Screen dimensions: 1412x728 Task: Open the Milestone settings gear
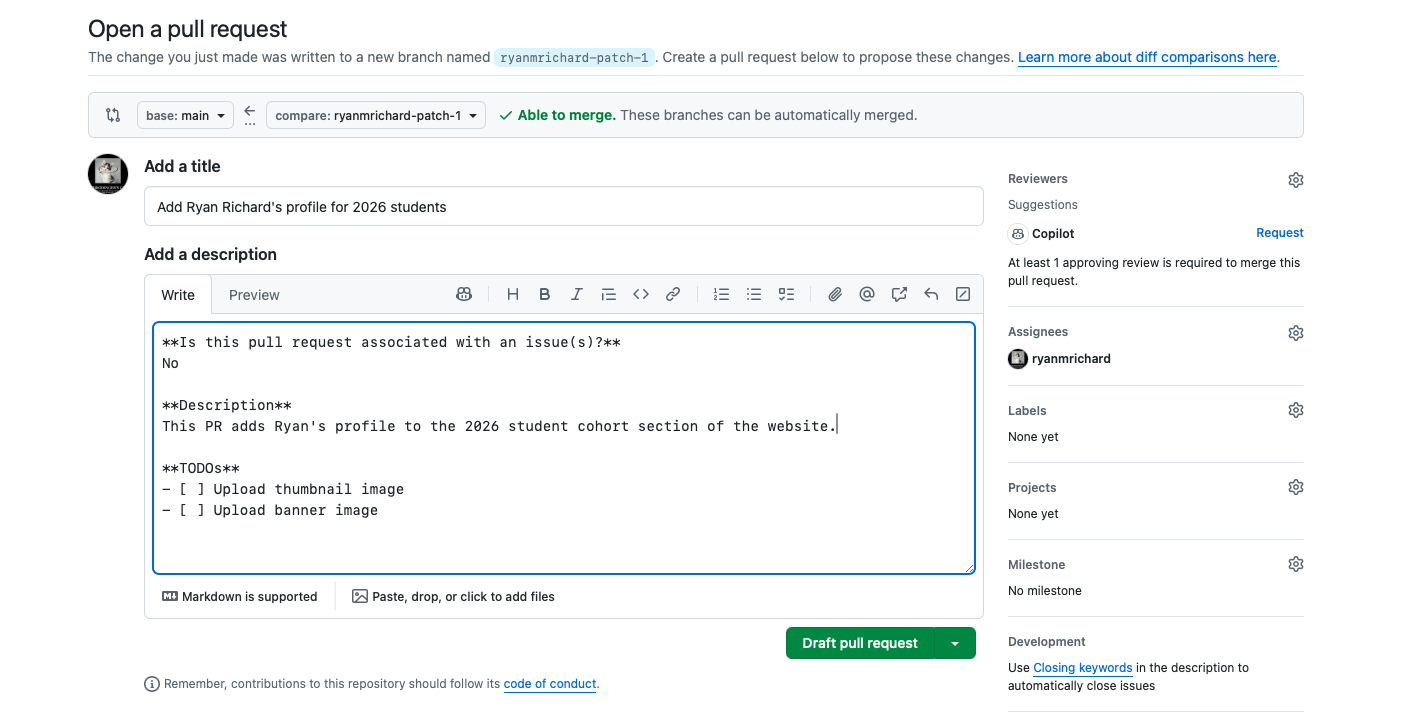(1295, 564)
